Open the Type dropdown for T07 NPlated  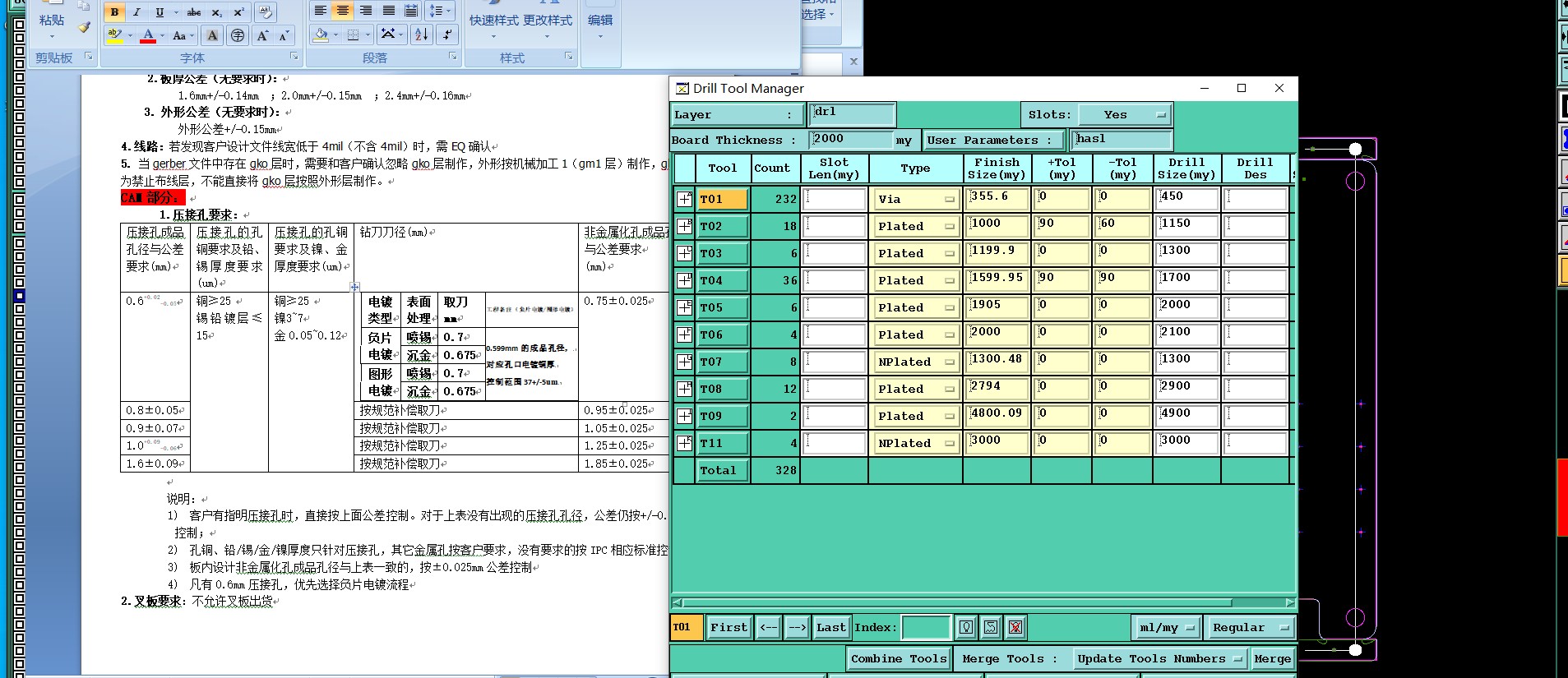[x=916, y=362]
